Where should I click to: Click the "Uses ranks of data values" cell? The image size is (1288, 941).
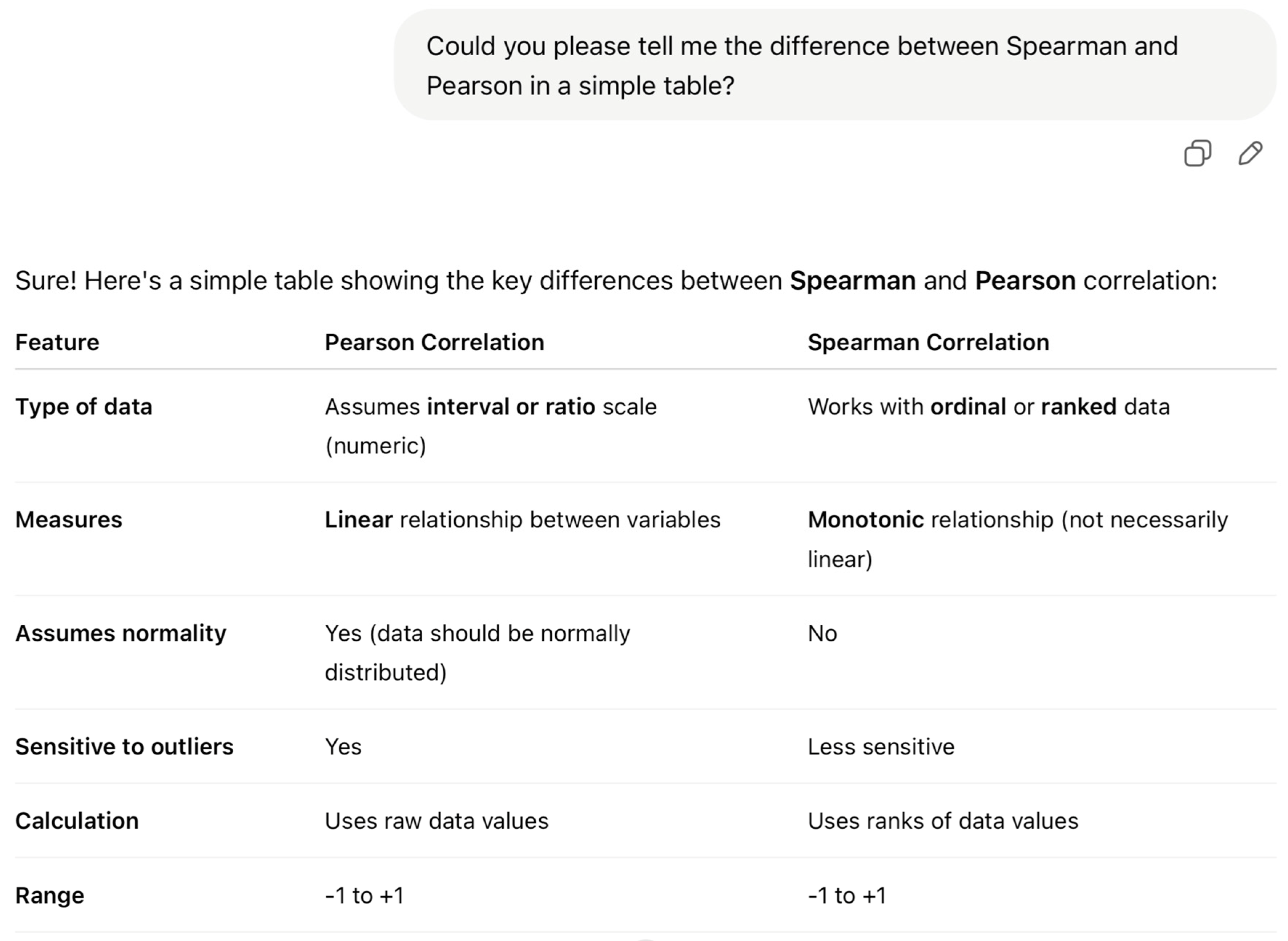pos(943,821)
